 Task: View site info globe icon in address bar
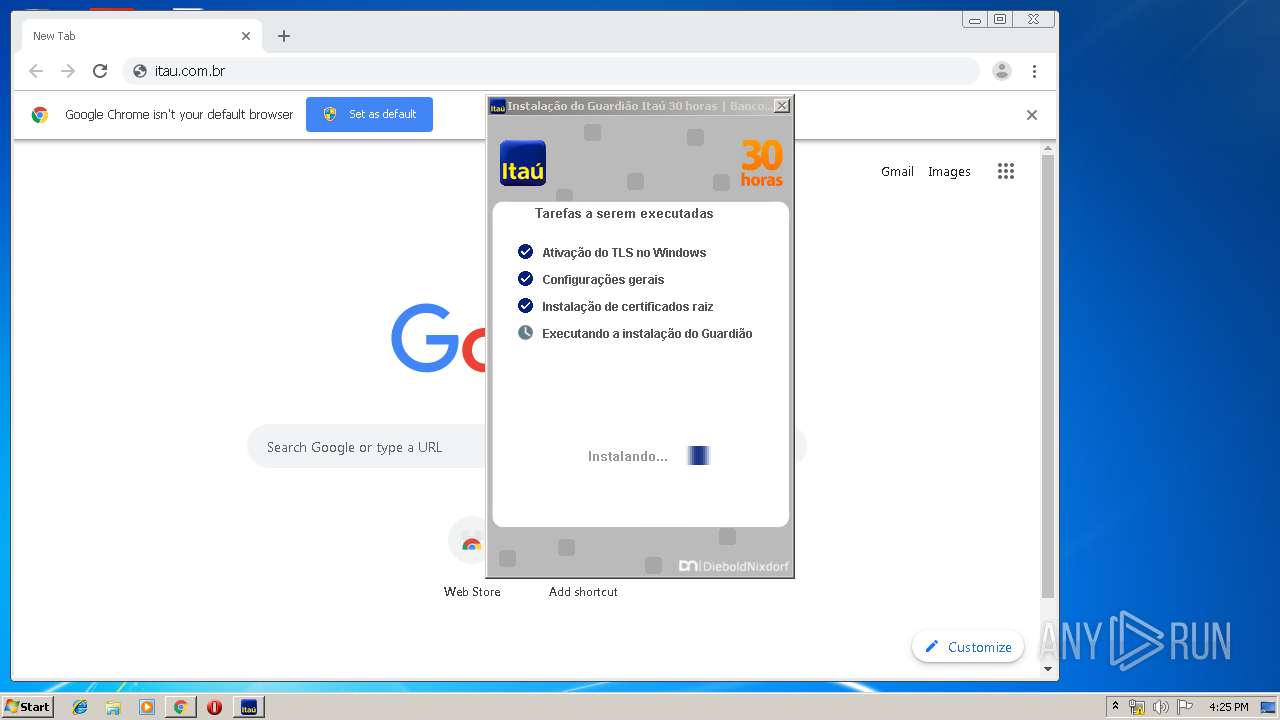pos(140,71)
